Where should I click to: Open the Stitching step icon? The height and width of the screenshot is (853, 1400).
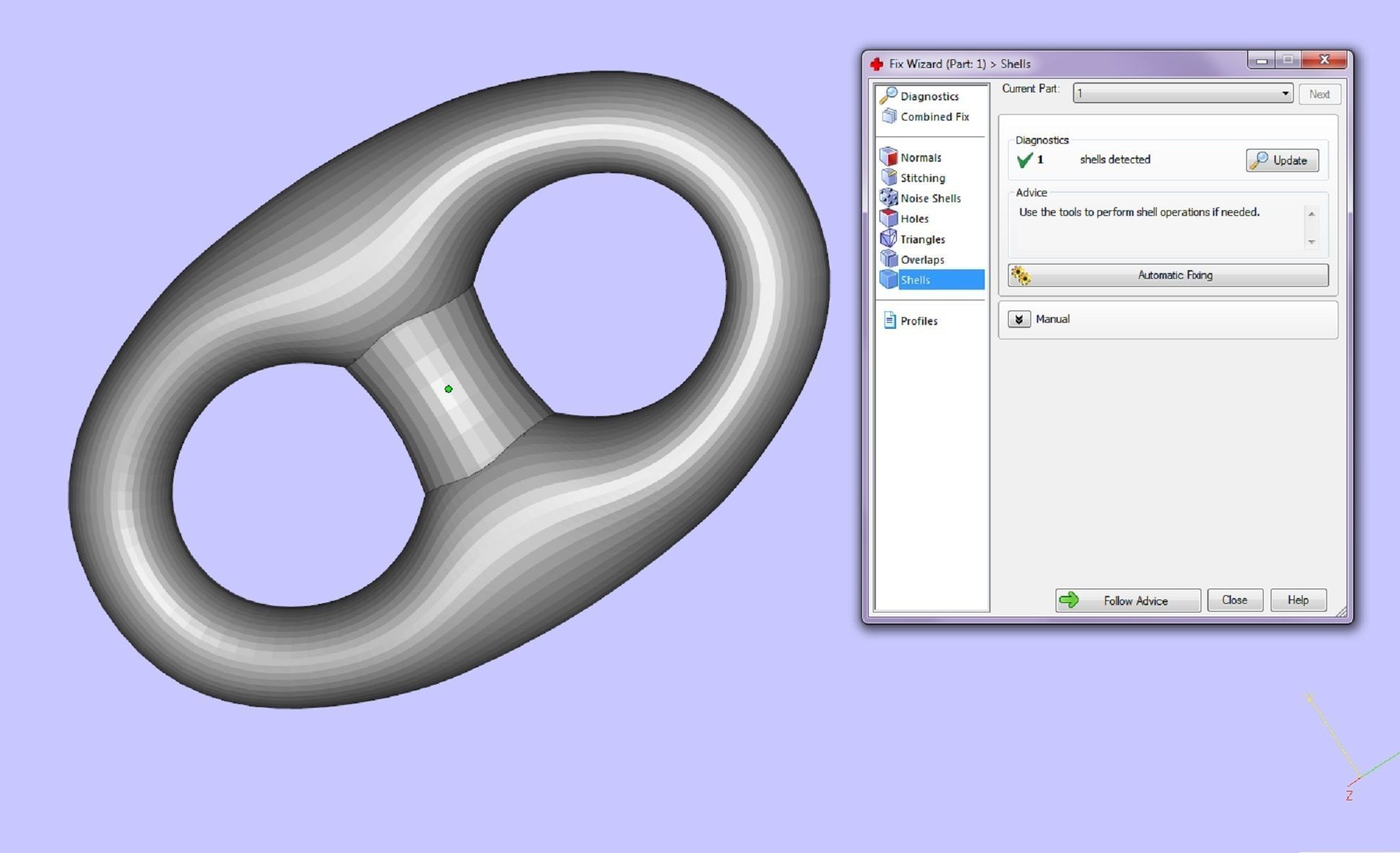[889, 178]
